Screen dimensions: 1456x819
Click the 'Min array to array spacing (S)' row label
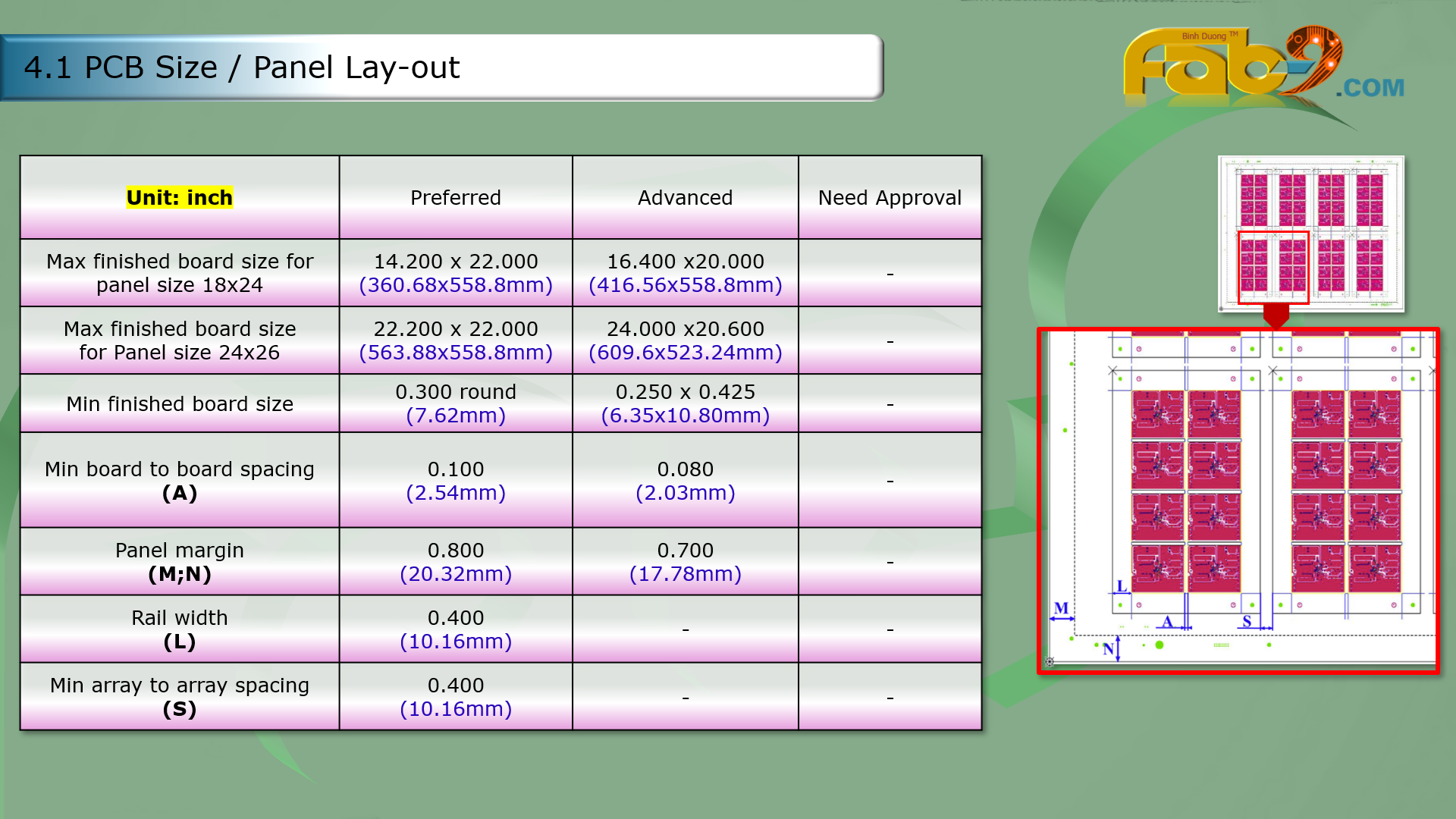180,697
